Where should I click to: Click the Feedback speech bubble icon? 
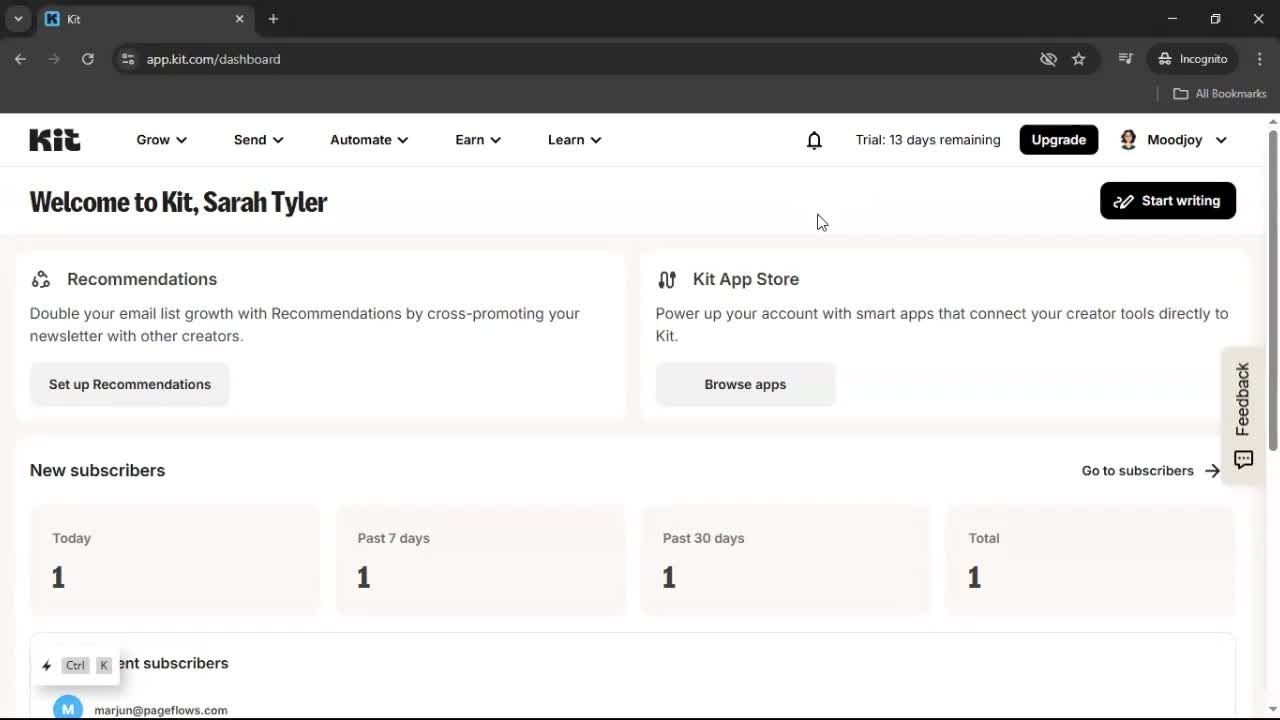tap(1243, 460)
